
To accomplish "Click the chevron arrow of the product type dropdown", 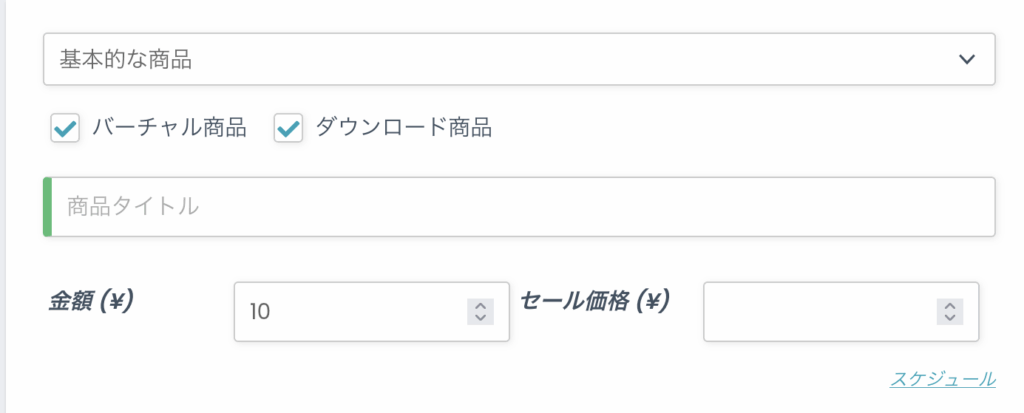I will 966,59.
